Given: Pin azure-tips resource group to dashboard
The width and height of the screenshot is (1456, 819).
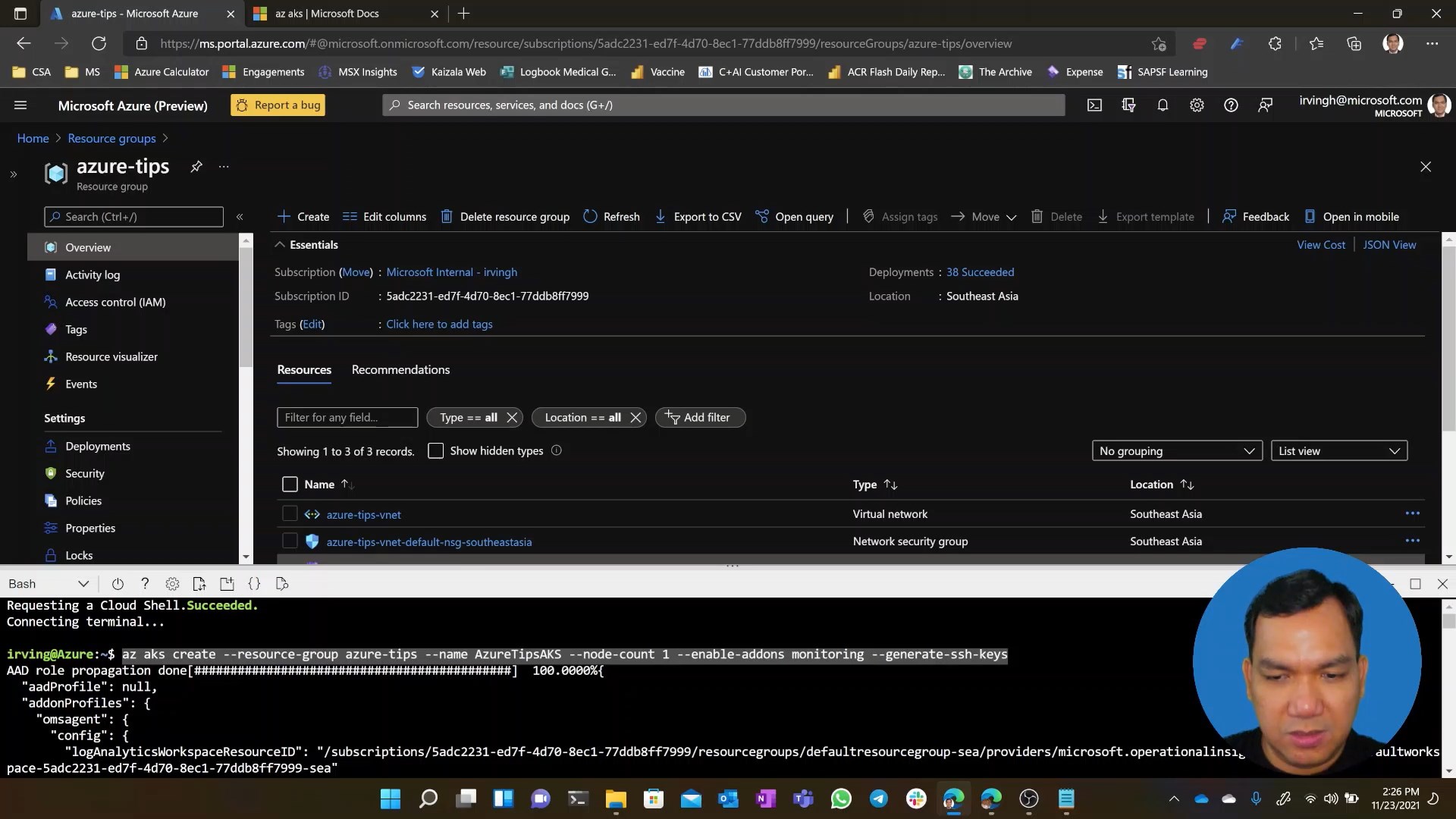Looking at the screenshot, I should tap(196, 166).
